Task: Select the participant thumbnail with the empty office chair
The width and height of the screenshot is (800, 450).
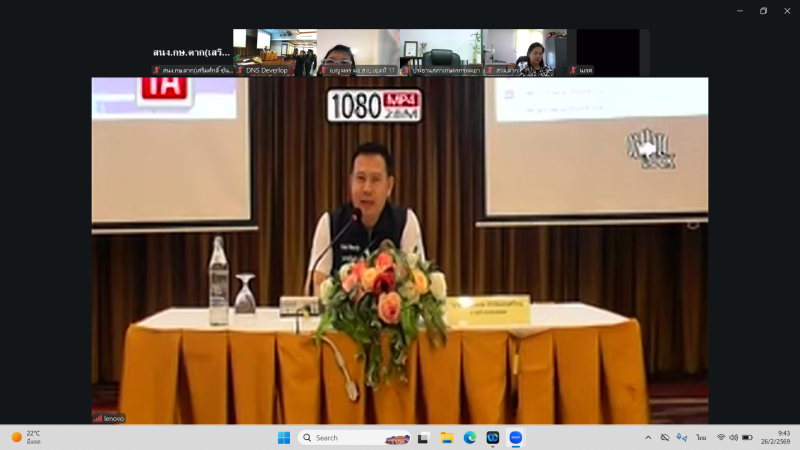Action: click(x=440, y=52)
